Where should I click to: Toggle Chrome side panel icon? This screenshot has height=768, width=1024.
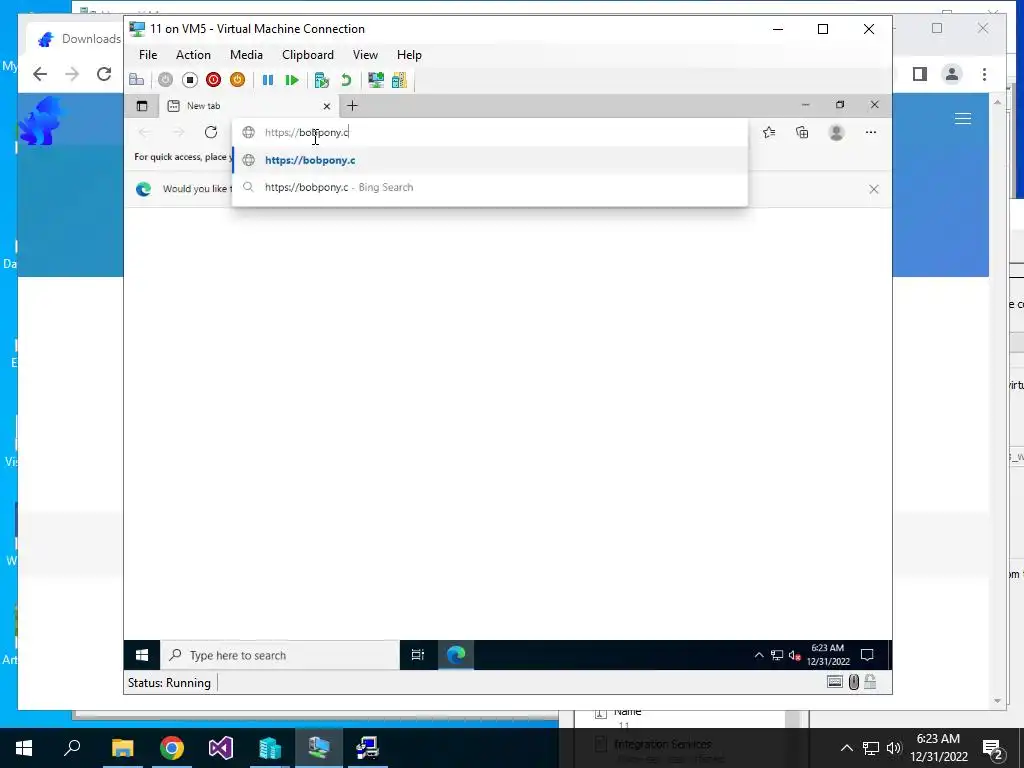(920, 74)
